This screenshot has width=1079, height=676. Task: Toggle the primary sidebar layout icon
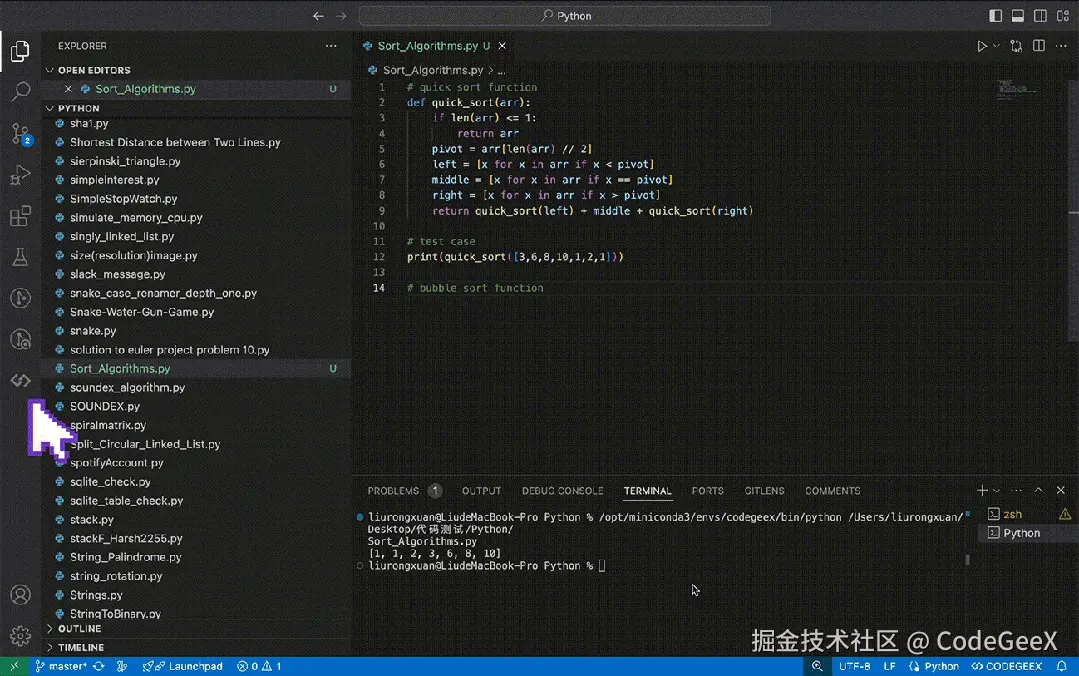tap(995, 16)
